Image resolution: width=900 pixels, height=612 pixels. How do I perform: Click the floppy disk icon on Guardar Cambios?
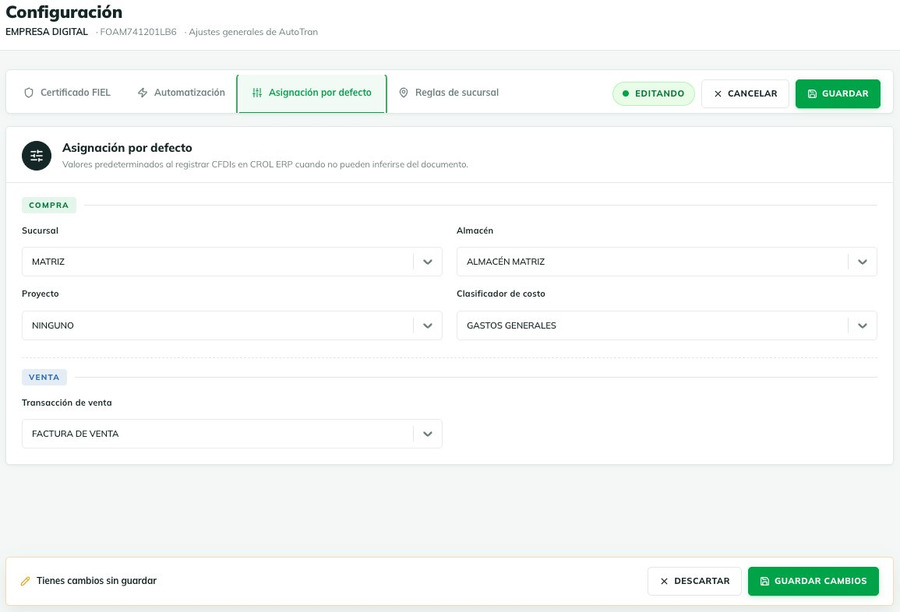coord(765,581)
